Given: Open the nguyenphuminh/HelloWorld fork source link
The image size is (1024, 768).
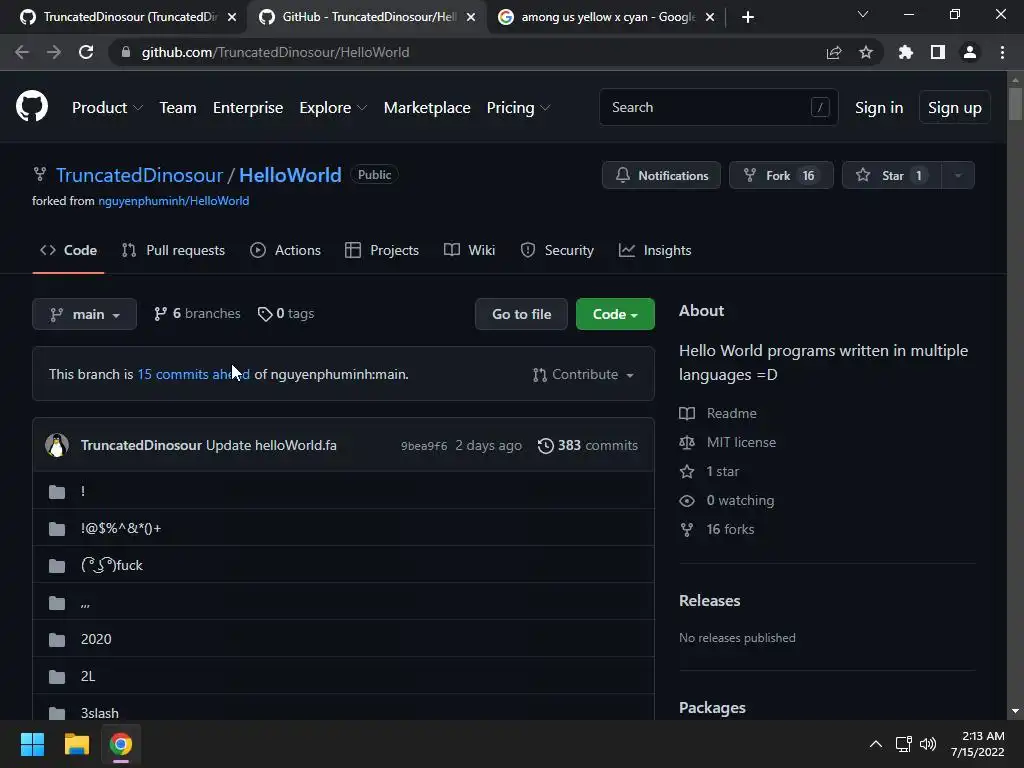Looking at the screenshot, I should (x=174, y=201).
